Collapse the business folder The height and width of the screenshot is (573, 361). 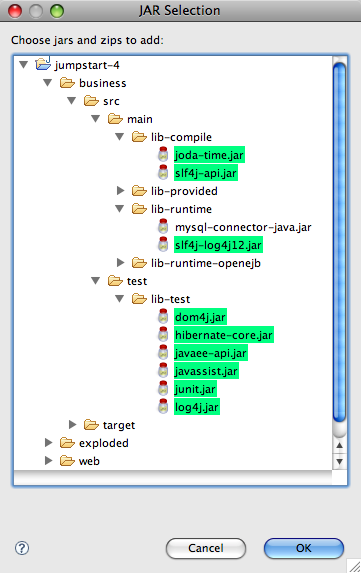pyautogui.click(x=48, y=83)
